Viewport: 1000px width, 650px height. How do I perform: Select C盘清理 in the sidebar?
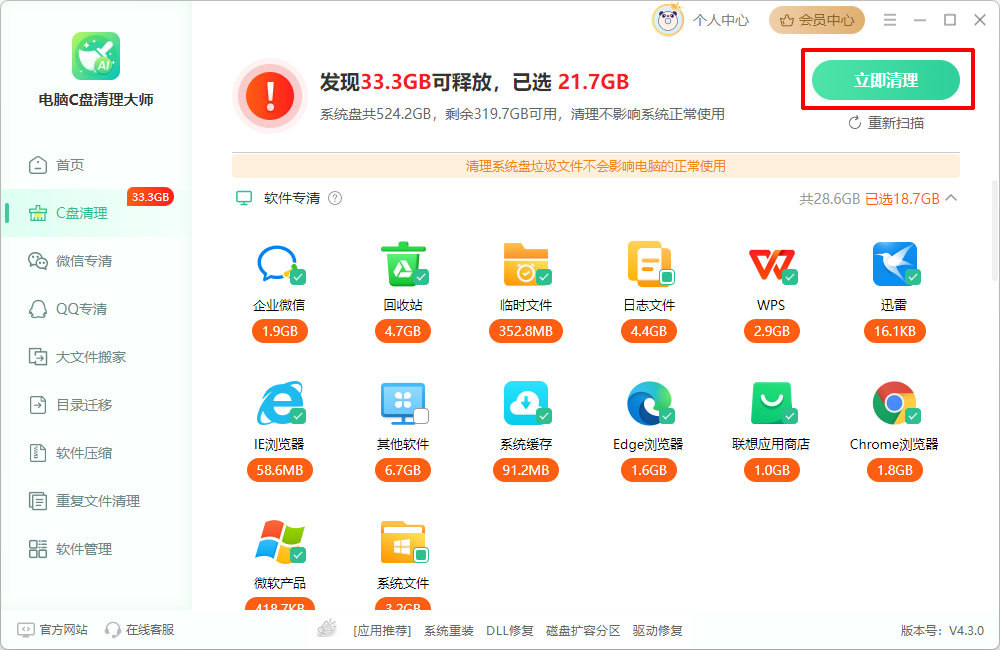96,213
